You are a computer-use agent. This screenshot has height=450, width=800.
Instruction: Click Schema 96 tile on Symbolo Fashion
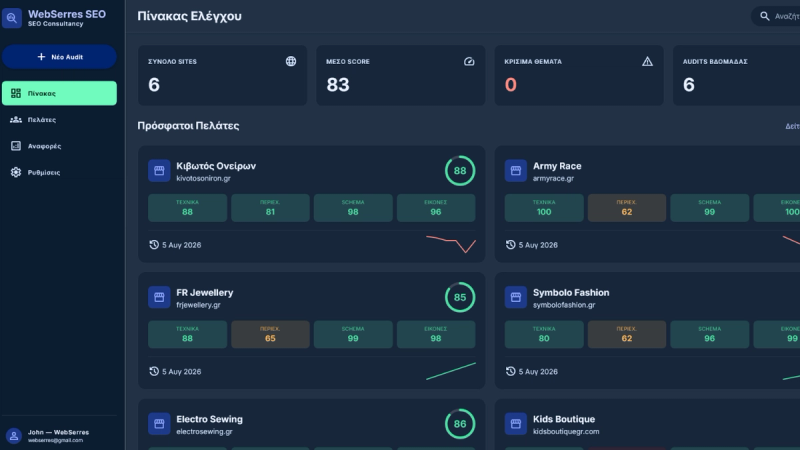pyautogui.click(x=710, y=334)
